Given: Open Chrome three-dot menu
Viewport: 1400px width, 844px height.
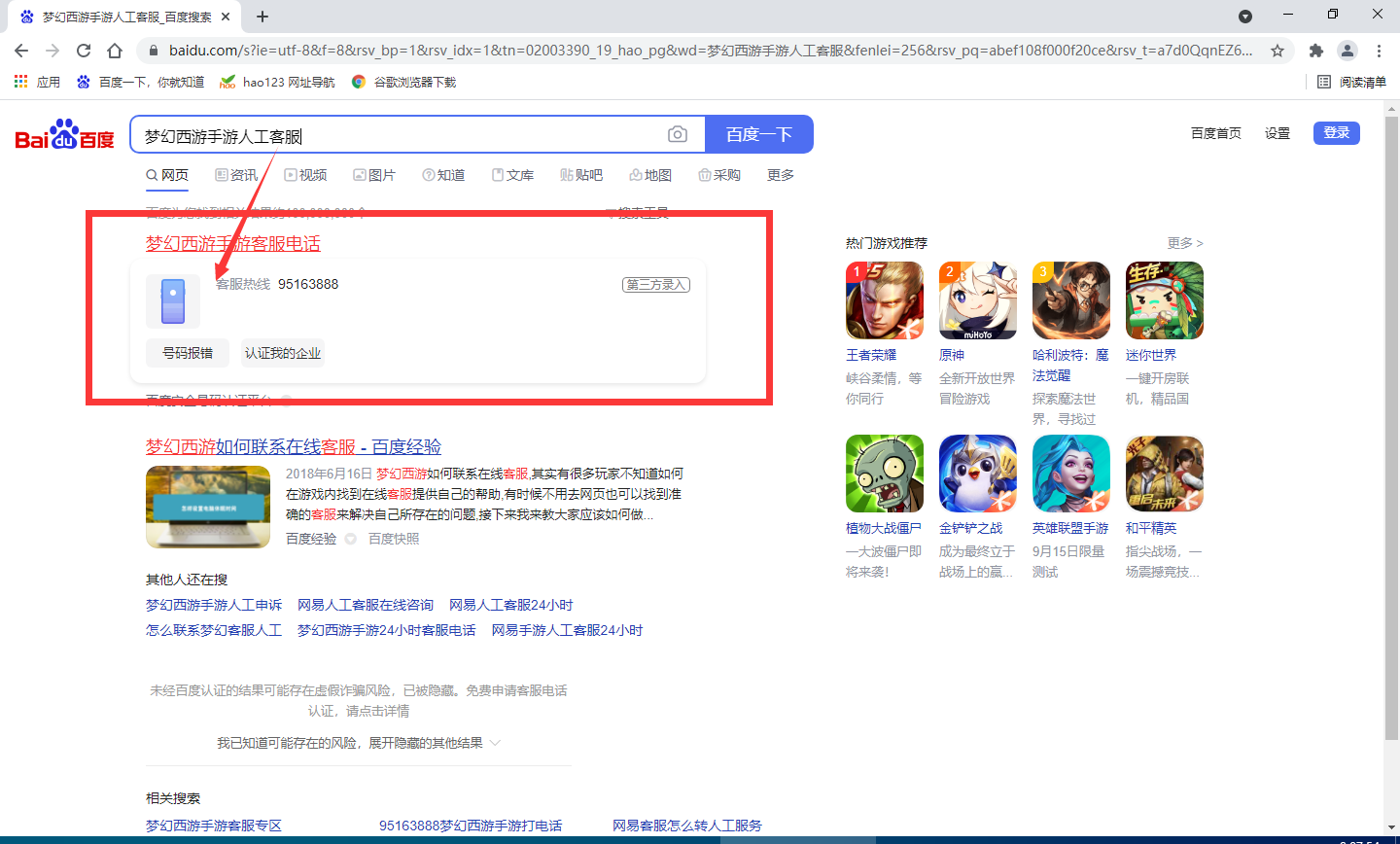Looking at the screenshot, I should (1379, 51).
